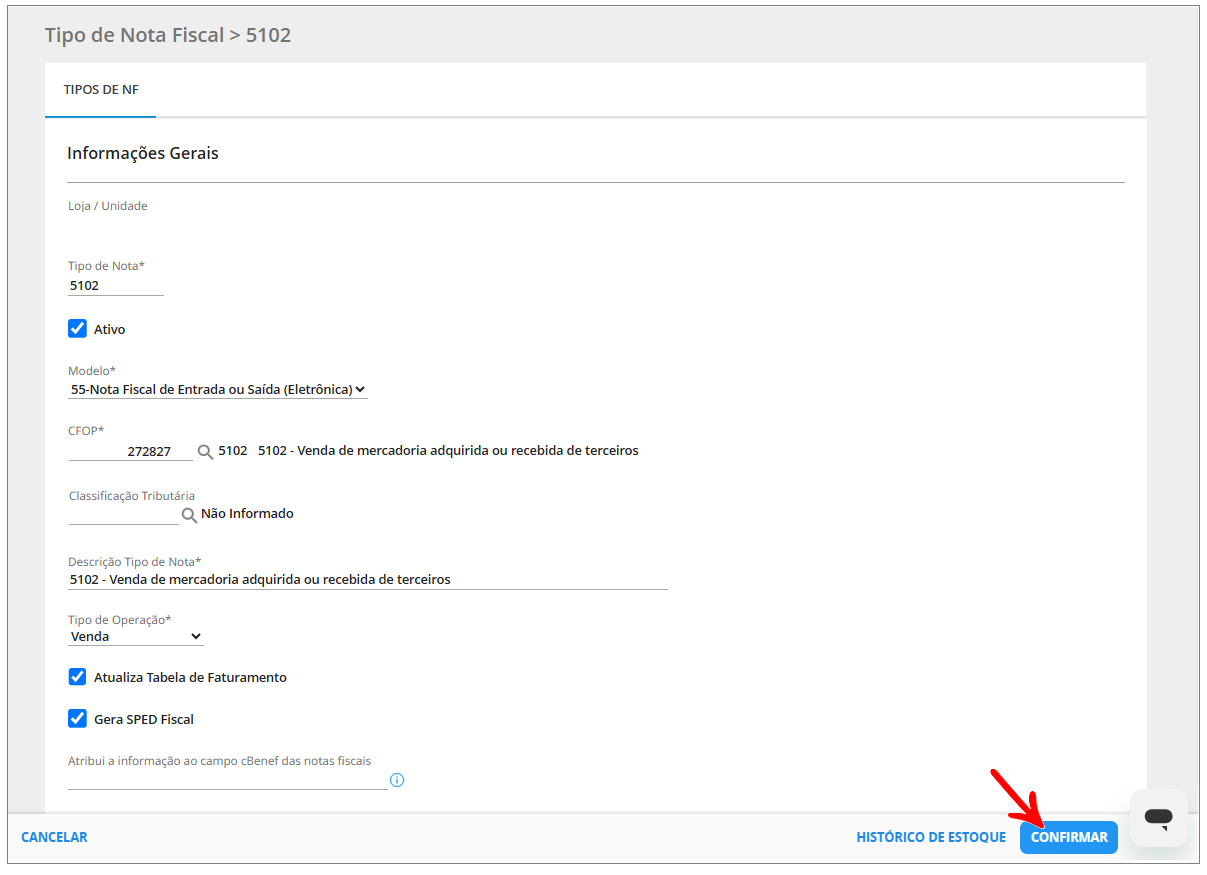Uncheck the Ativo checkbox

click(x=78, y=328)
